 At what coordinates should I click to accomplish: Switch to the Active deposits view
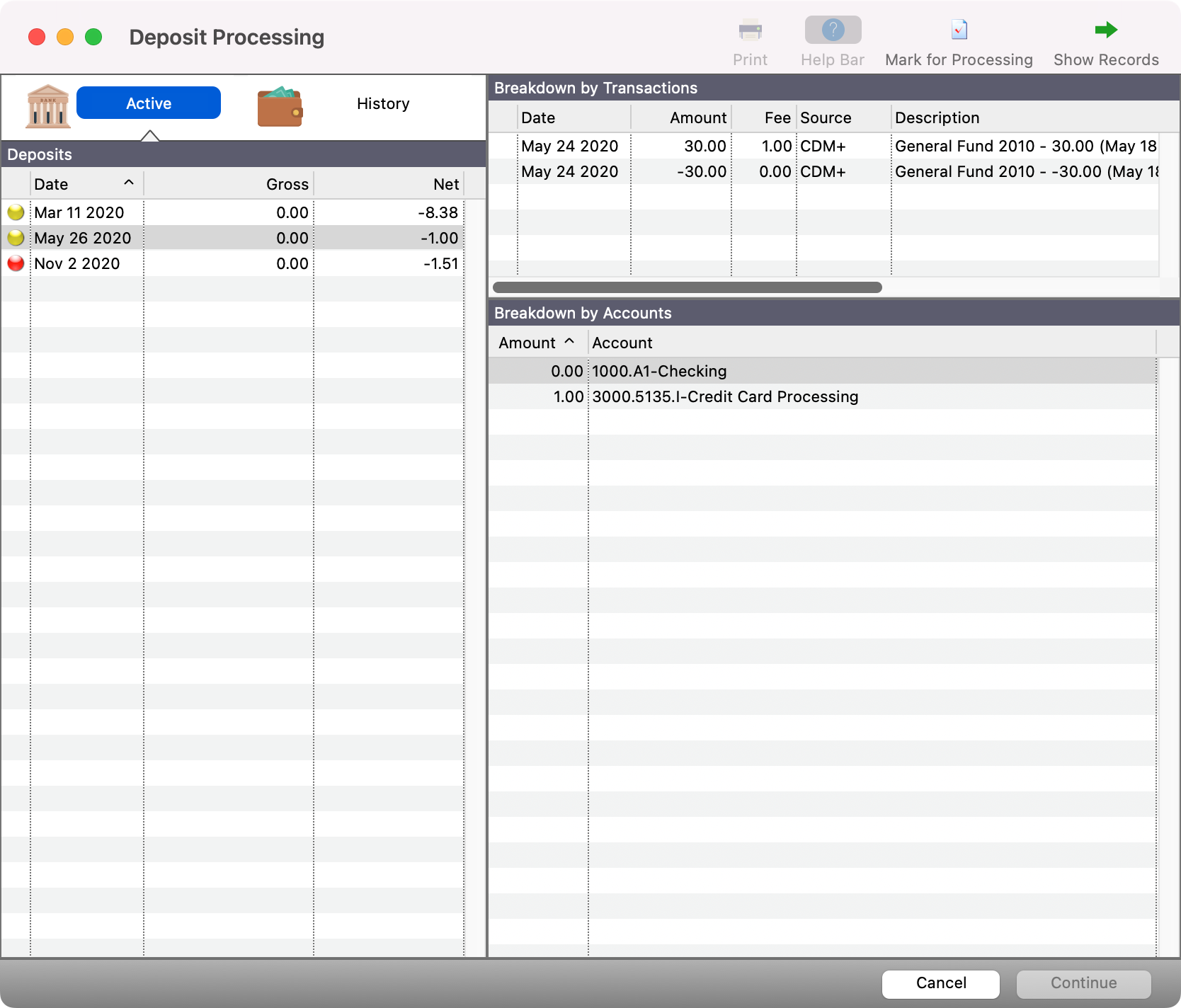[x=149, y=103]
